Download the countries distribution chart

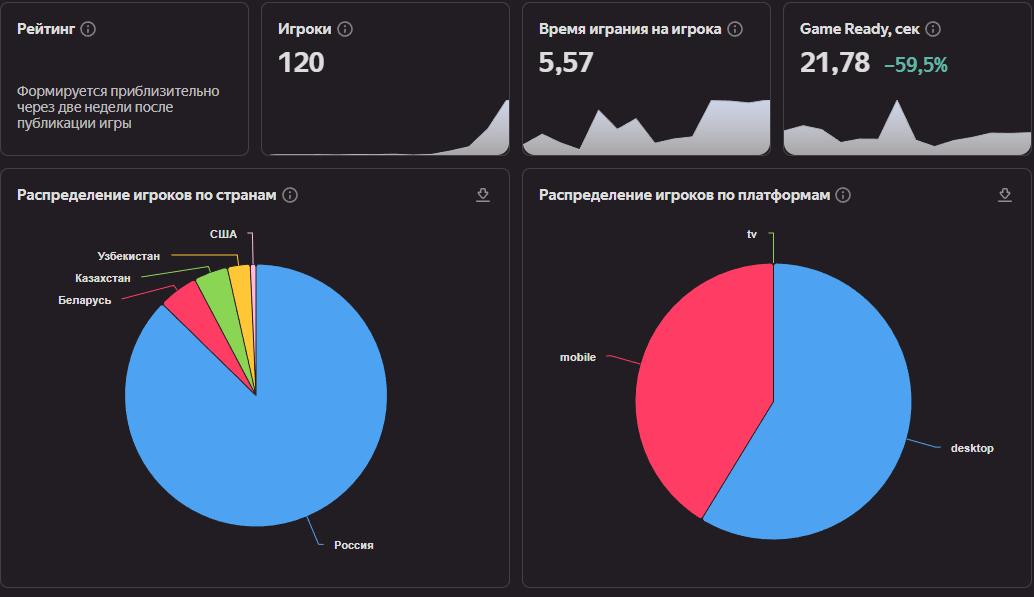[x=483, y=195]
